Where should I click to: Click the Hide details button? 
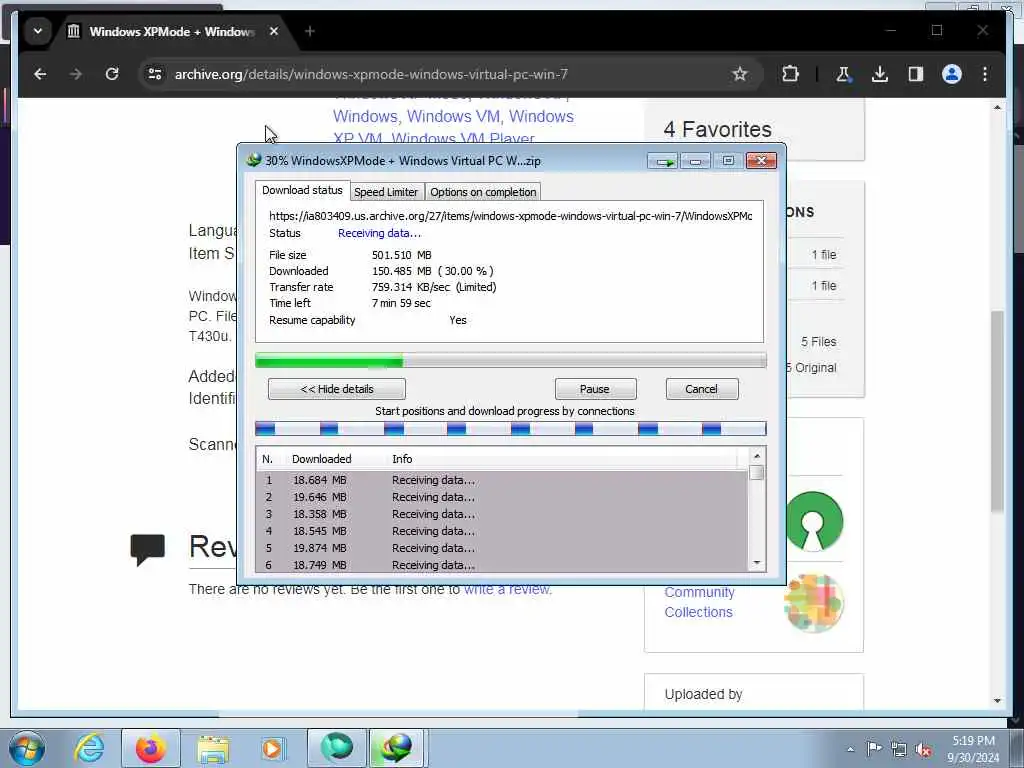(x=336, y=389)
